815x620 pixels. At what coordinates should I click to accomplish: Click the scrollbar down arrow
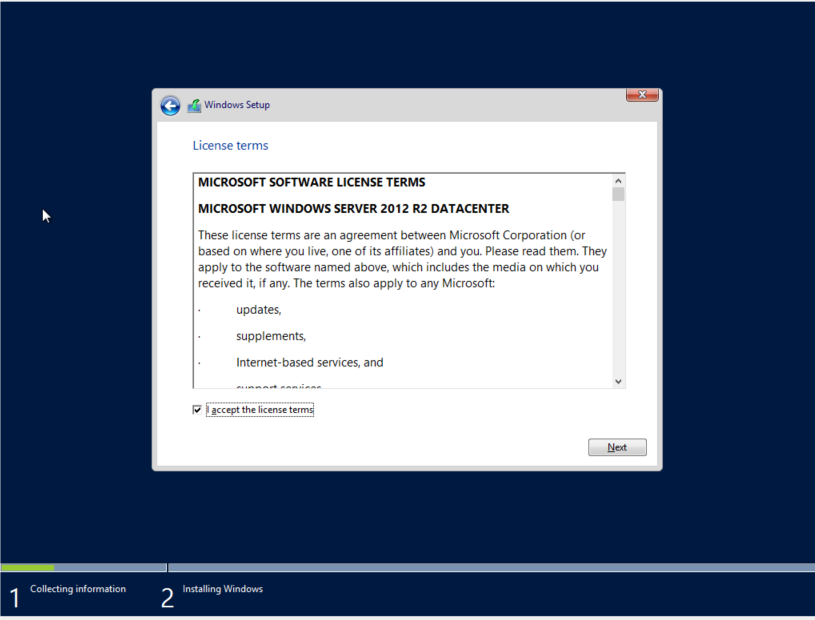tap(618, 381)
